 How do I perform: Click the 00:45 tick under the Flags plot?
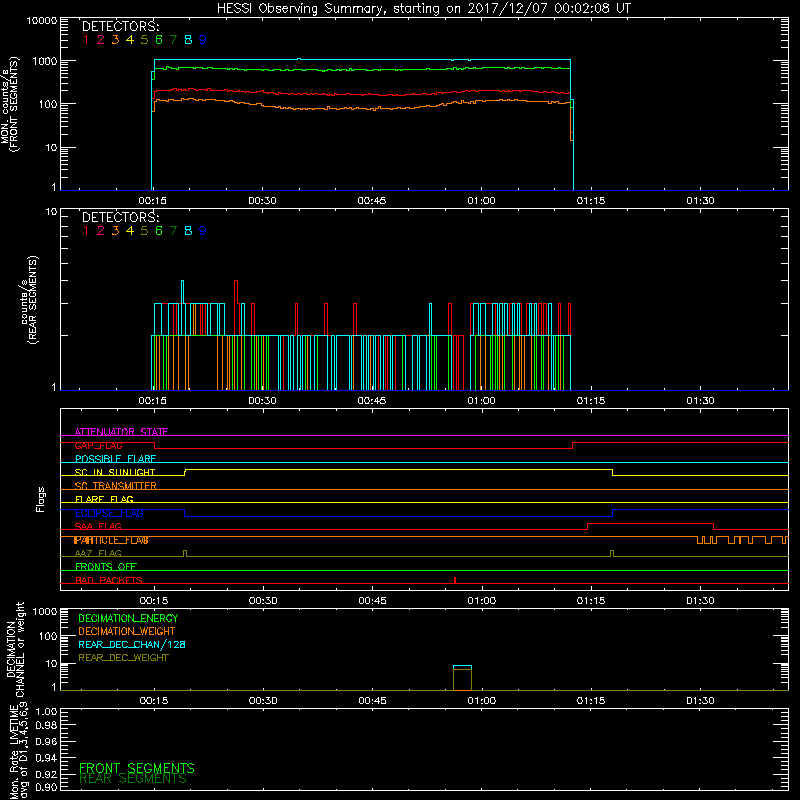pyautogui.click(x=372, y=601)
